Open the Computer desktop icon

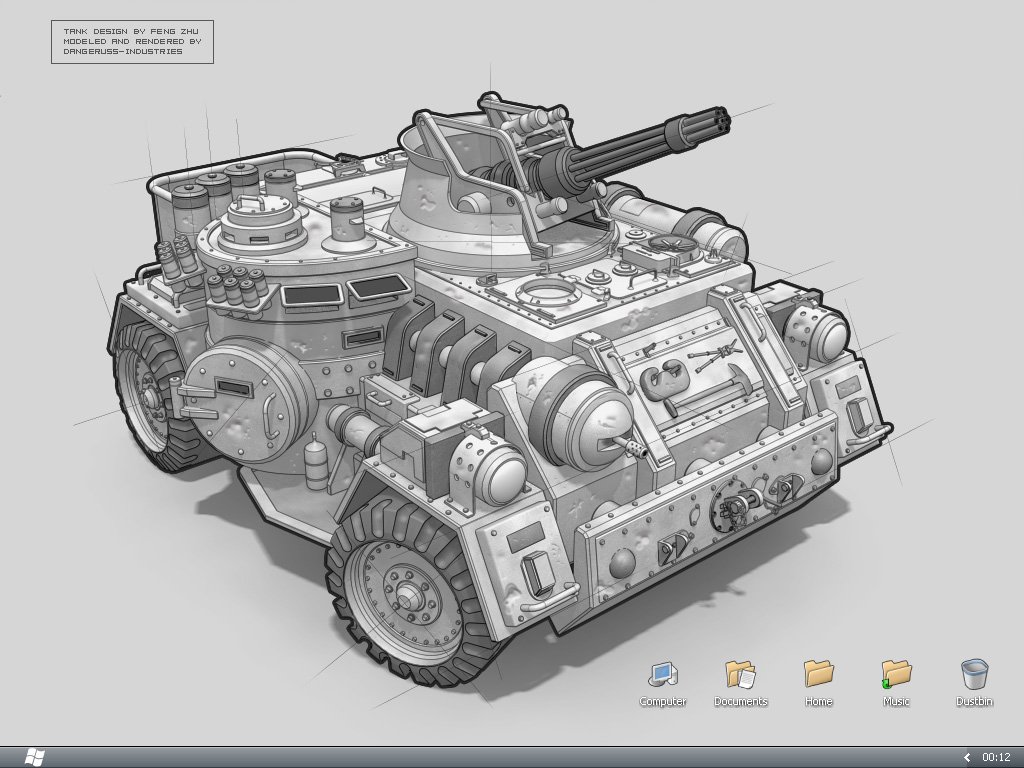(x=662, y=674)
